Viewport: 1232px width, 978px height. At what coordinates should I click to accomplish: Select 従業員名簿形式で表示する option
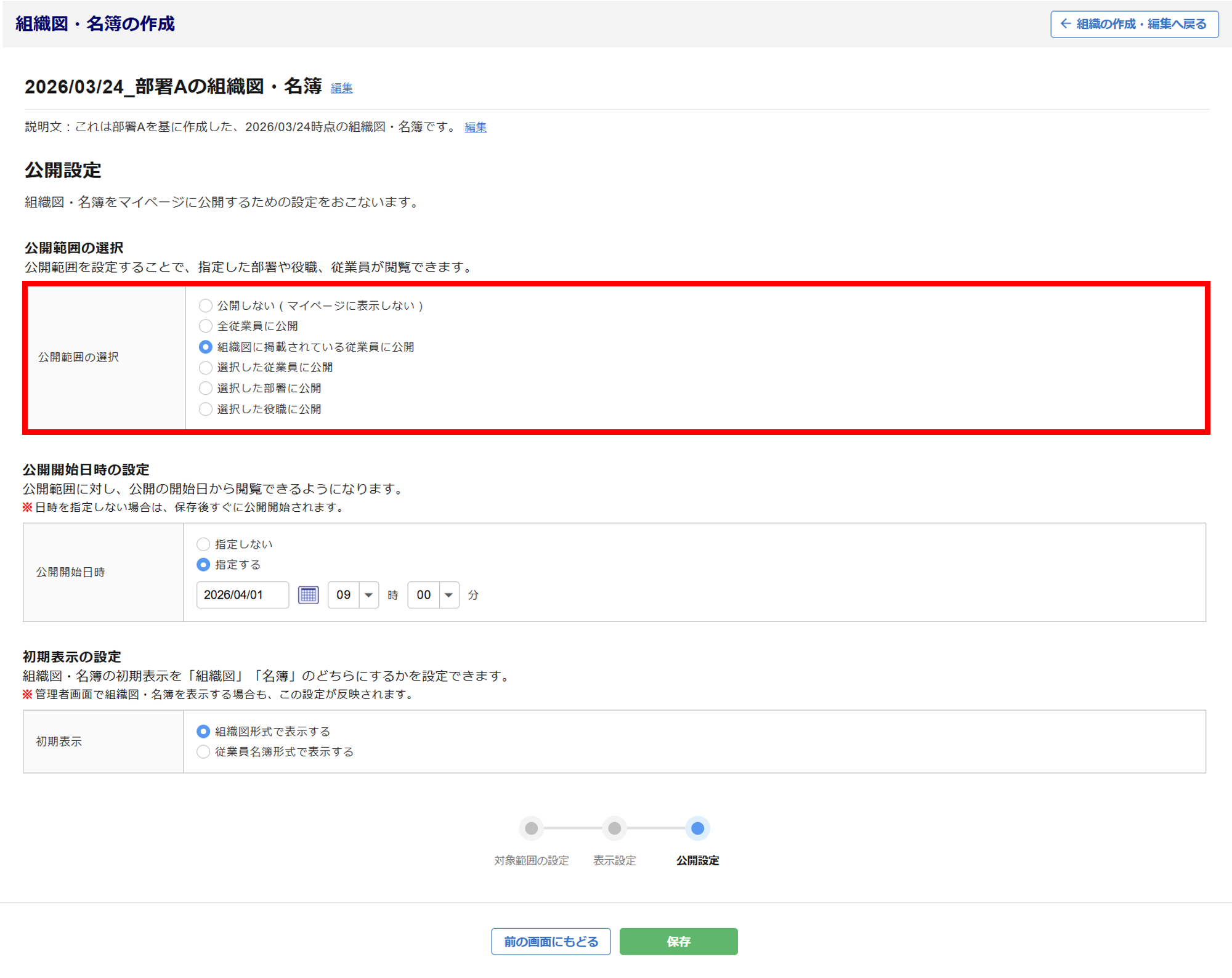click(x=203, y=752)
